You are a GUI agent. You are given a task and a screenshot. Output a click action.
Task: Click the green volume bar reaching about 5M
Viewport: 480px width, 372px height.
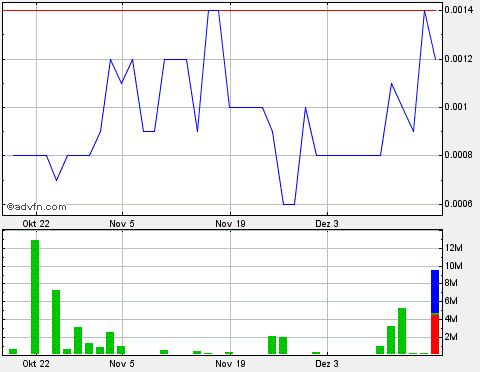(402, 331)
